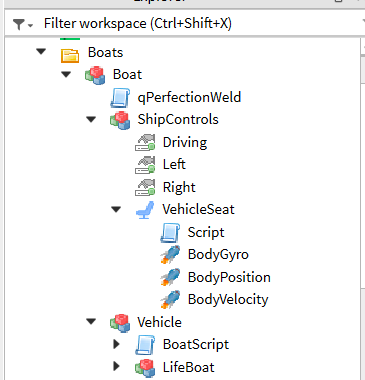Click the Explorer vertical scrollbar
Image resolution: width=365 pixels, height=380 pixels.
363,208
